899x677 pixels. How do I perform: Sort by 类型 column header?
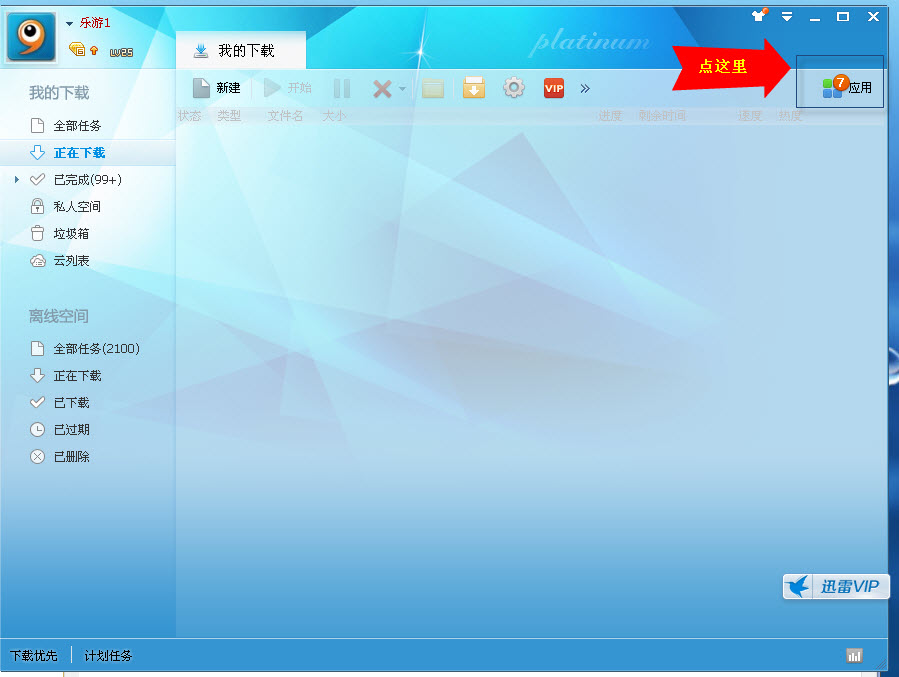[229, 116]
